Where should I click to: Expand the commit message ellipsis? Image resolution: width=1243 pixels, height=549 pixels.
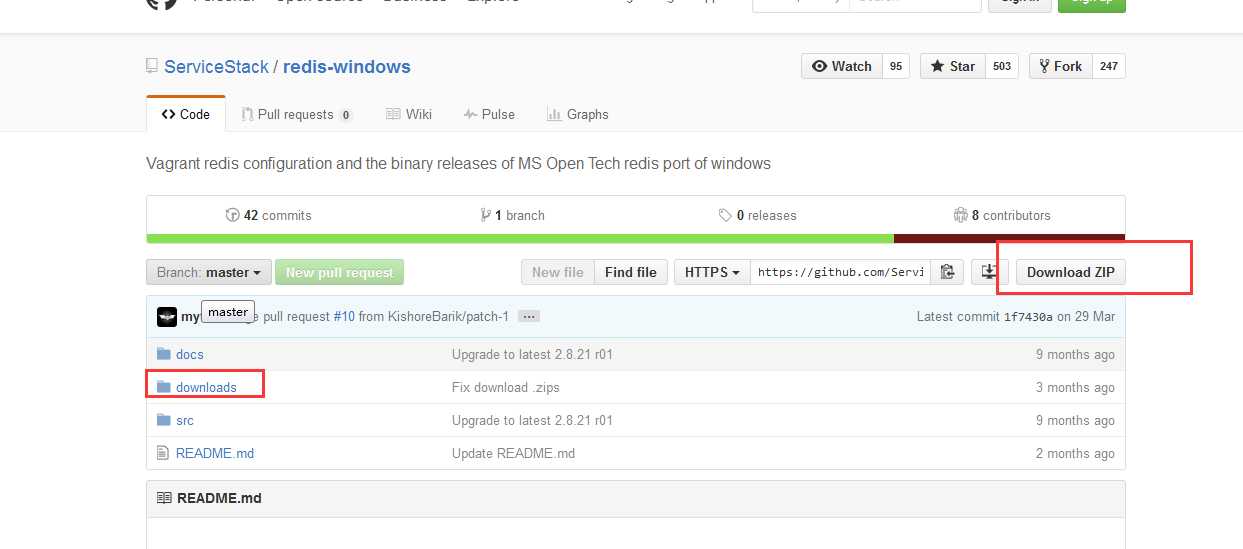coord(530,316)
